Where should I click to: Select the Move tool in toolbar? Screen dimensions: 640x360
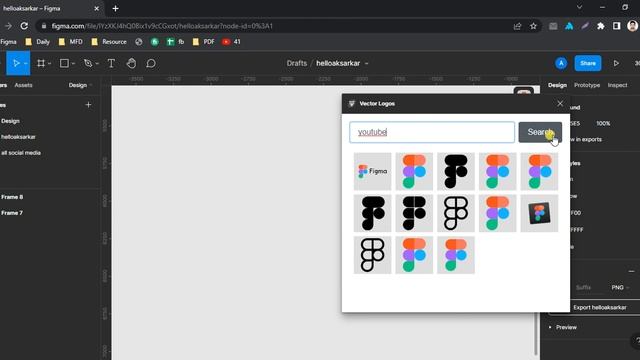point(16,63)
